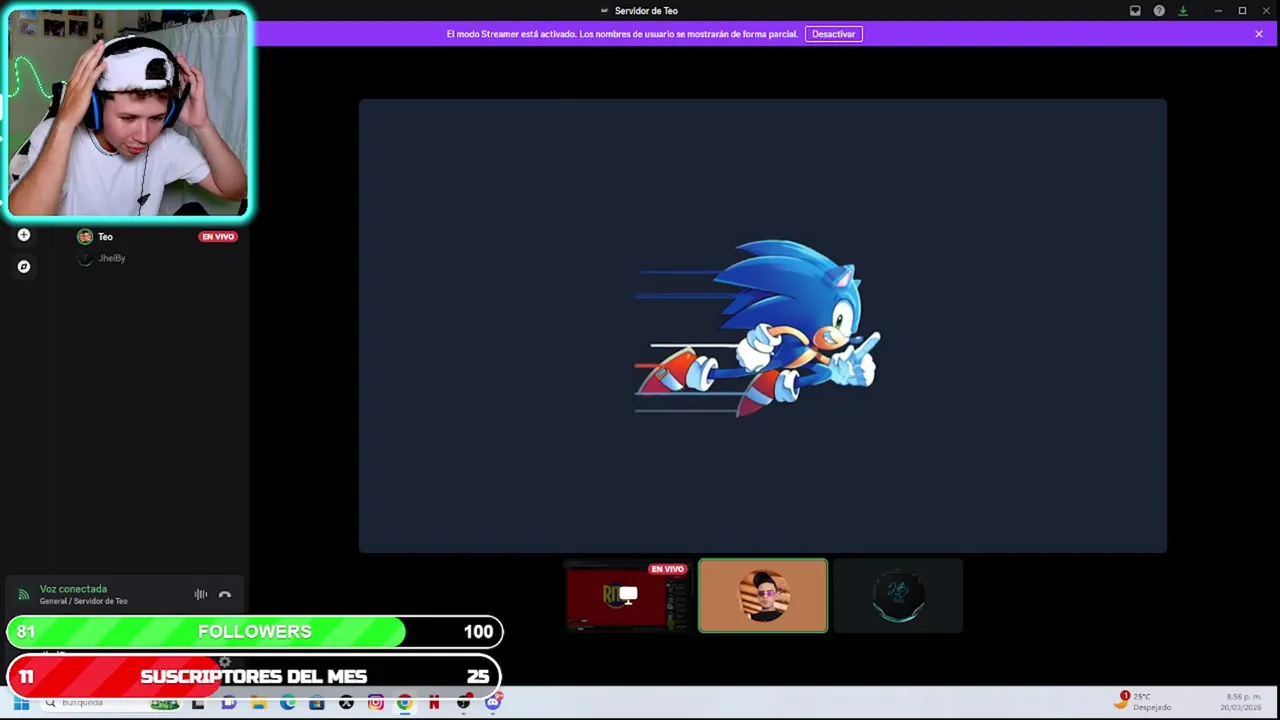The width and height of the screenshot is (1280, 720).
Task: Click the green download update icon
Action: point(1183,11)
